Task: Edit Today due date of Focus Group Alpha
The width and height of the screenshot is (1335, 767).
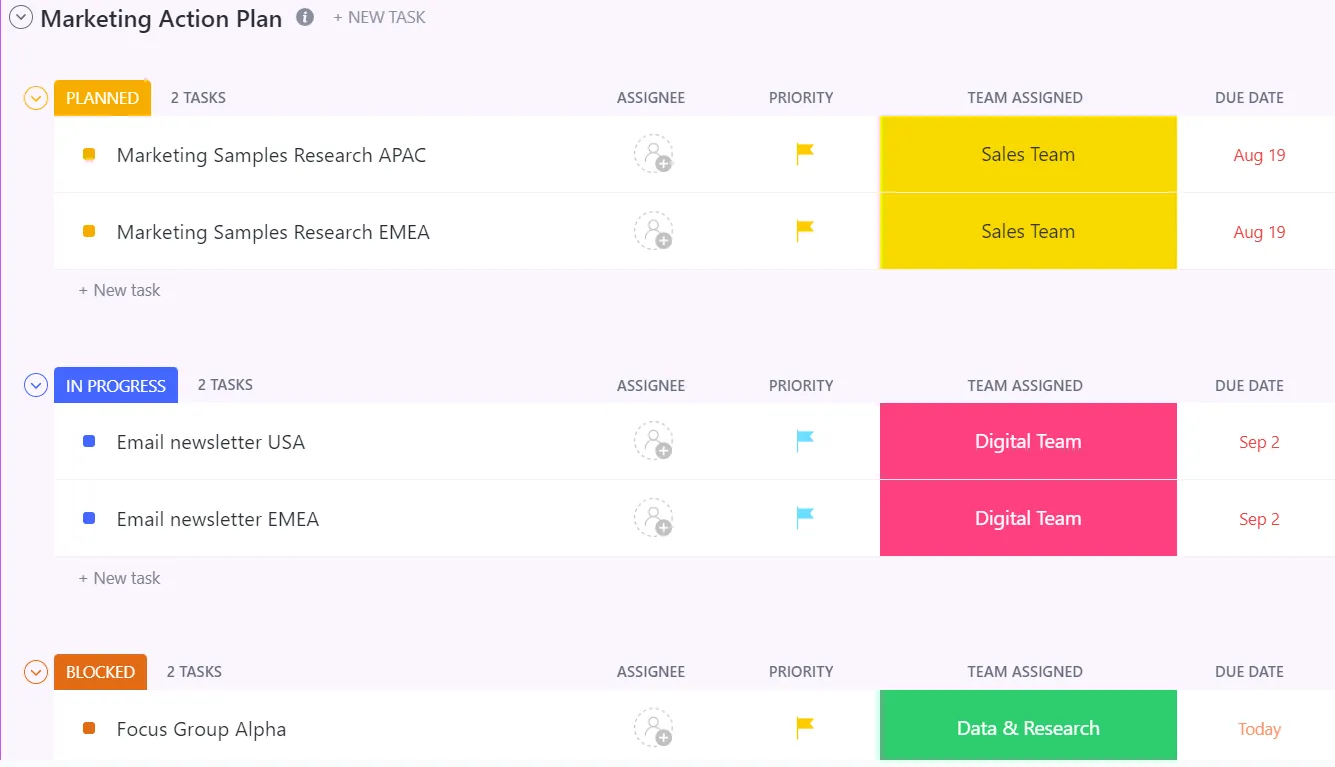Action: (1259, 729)
